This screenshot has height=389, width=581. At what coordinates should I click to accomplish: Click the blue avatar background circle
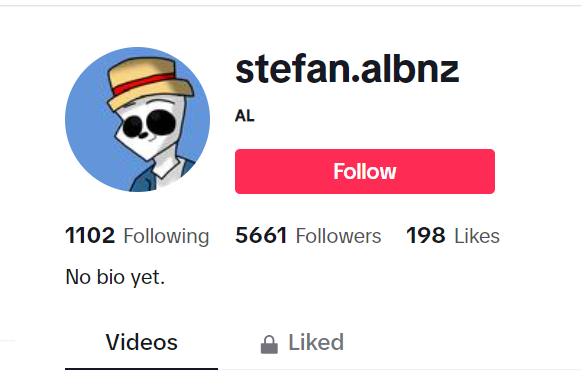87,122
